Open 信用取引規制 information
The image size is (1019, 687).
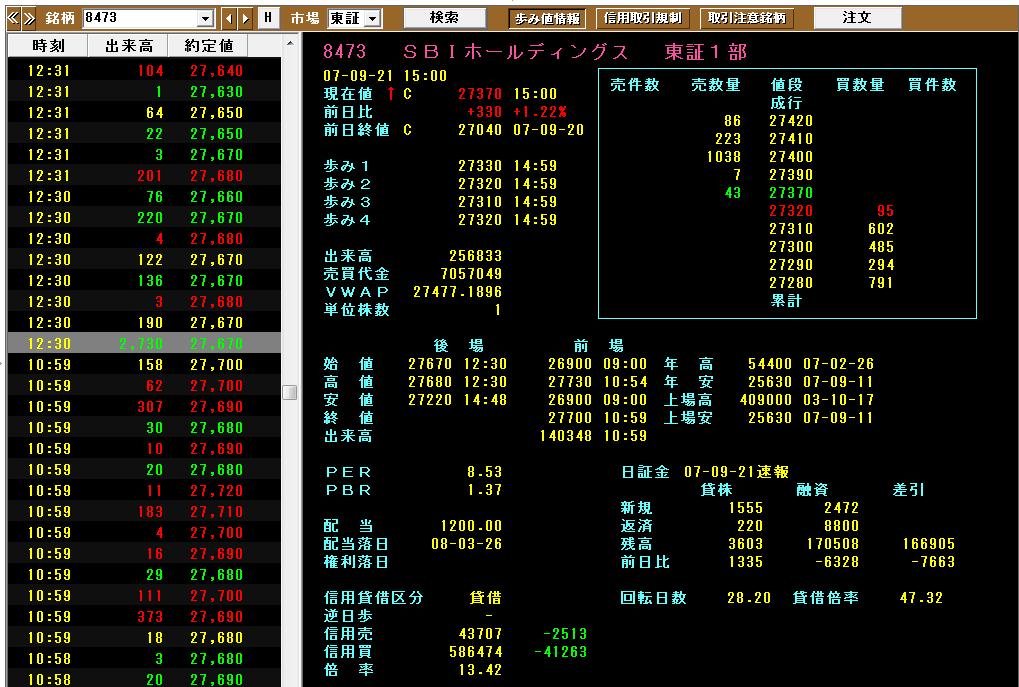[642, 18]
